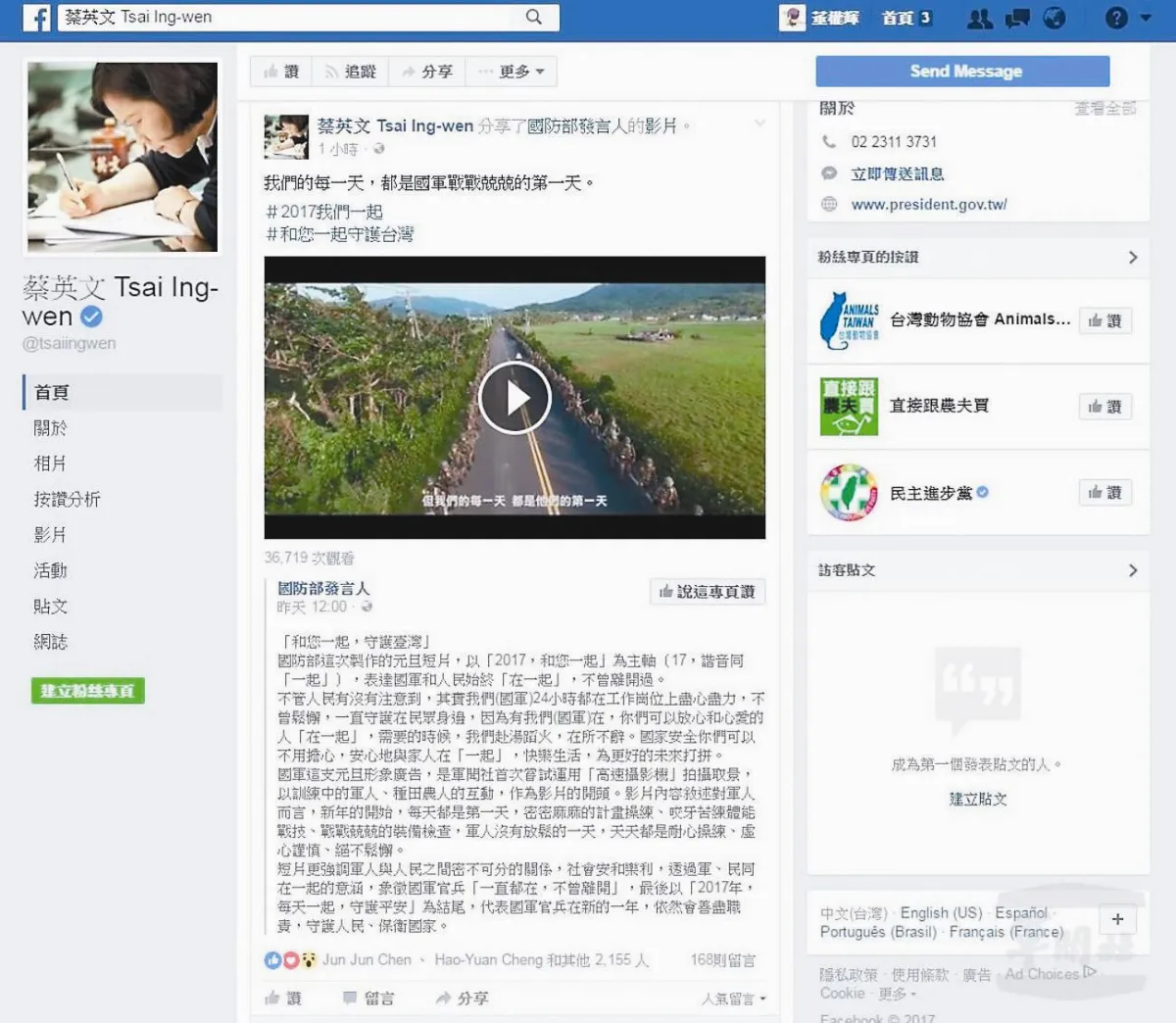Click the 分享 share button under cover
This screenshot has width=1176, height=1023.
(x=427, y=72)
